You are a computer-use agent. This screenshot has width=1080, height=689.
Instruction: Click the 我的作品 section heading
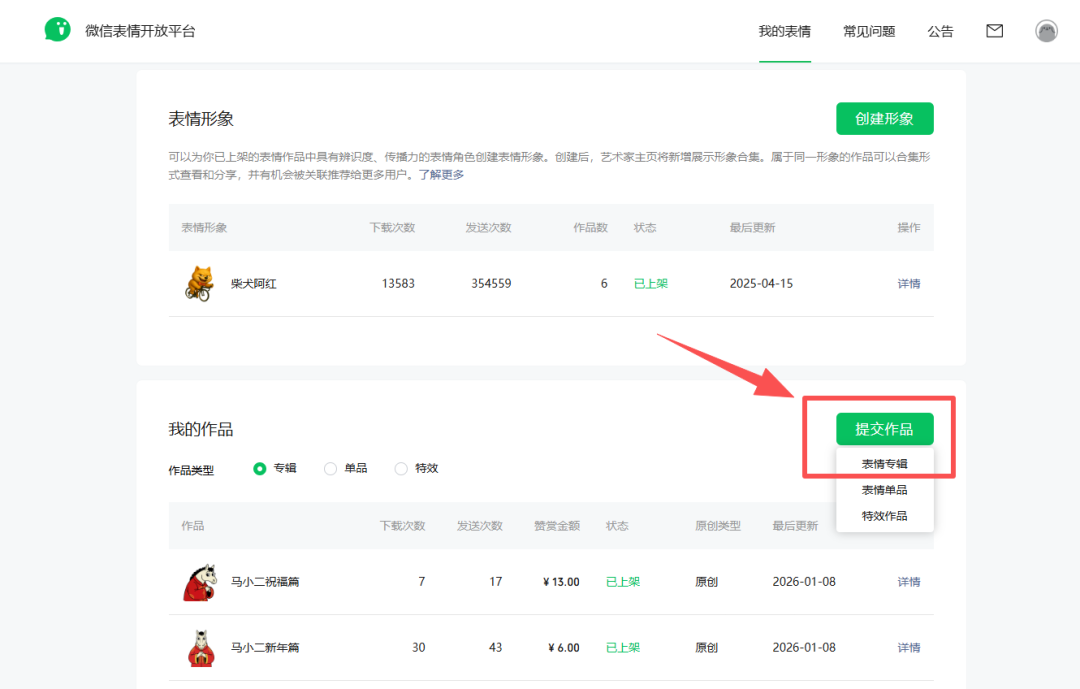click(201, 429)
